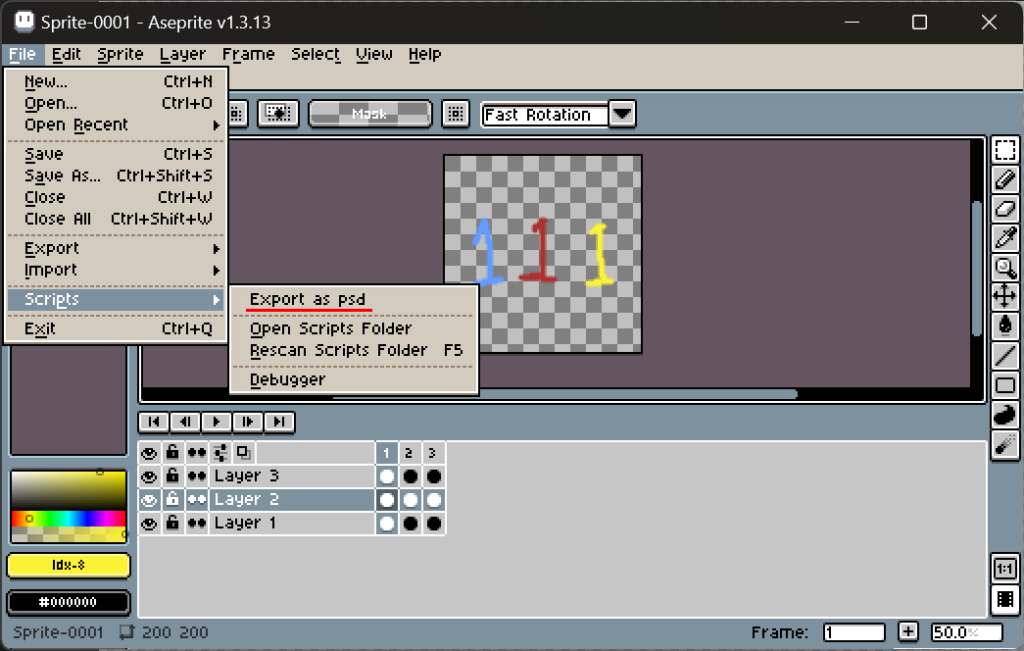Open the View menu
This screenshot has width=1024, height=651.
coord(374,54)
